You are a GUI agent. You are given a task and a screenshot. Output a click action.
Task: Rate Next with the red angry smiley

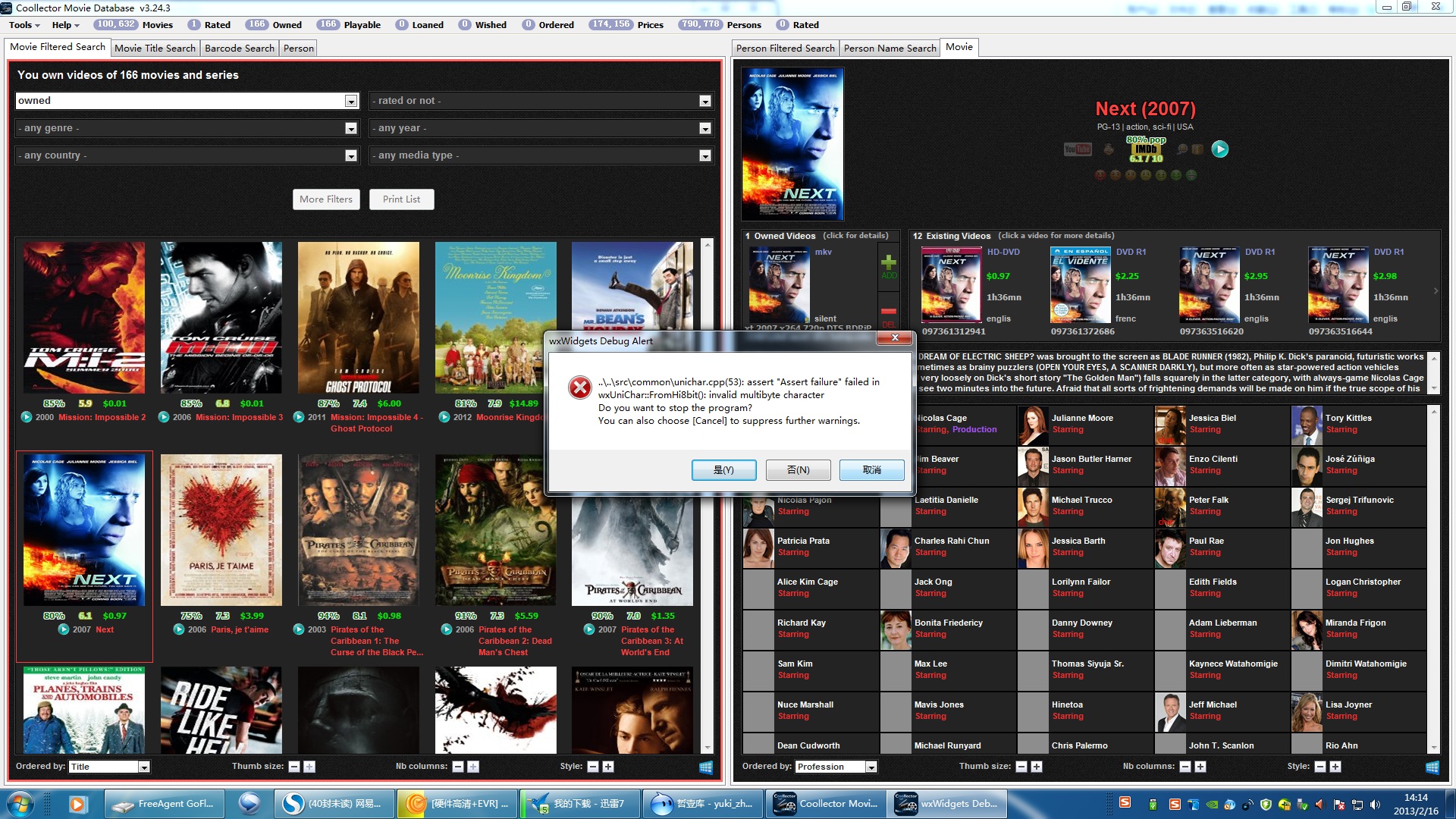click(1100, 175)
